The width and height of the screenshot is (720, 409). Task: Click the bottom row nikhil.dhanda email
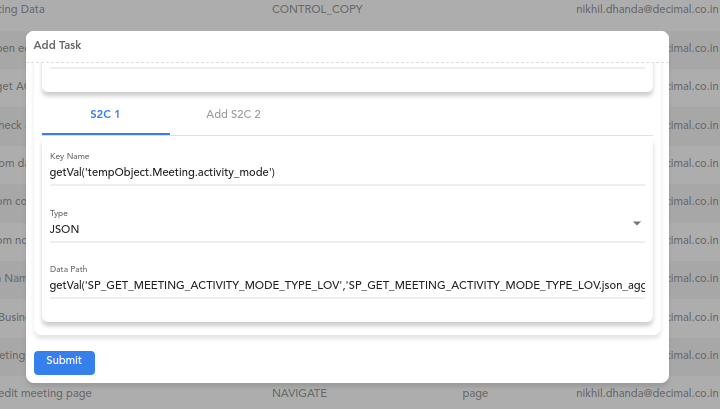[x=647, y=393]
